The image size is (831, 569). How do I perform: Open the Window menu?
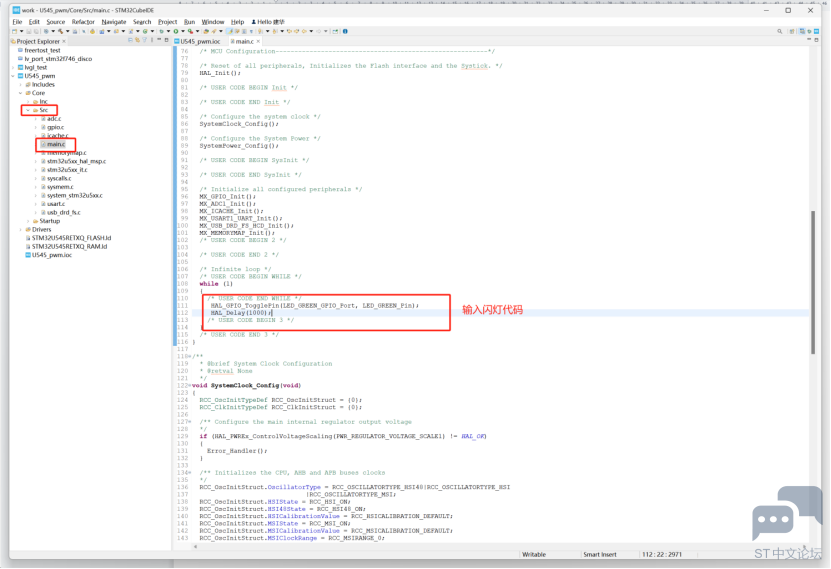(x=213, y=22)
